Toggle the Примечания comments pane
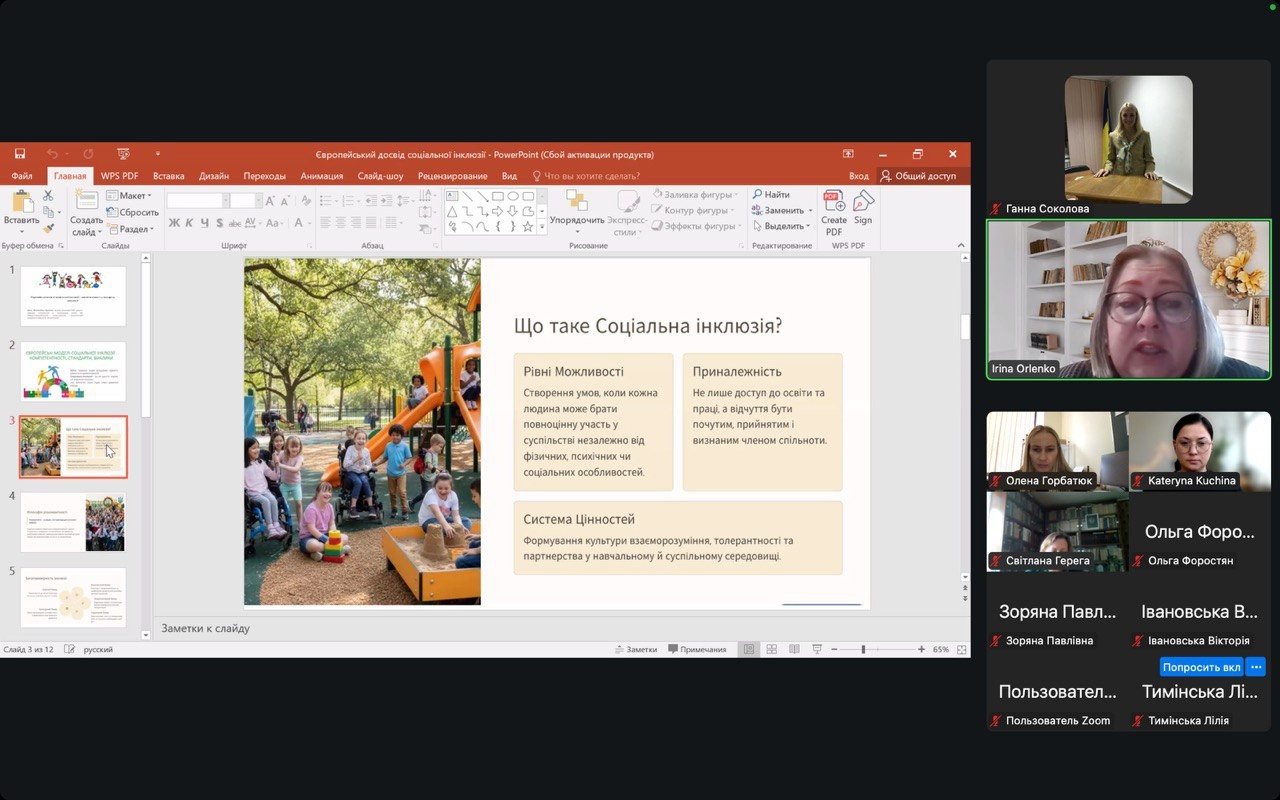1280x800 pixels. tap(697, 649)
